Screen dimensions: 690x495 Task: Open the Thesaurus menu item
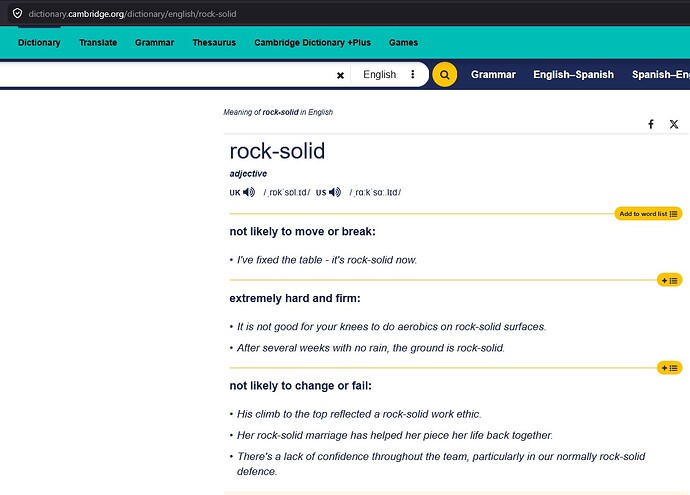click(214, 43)
